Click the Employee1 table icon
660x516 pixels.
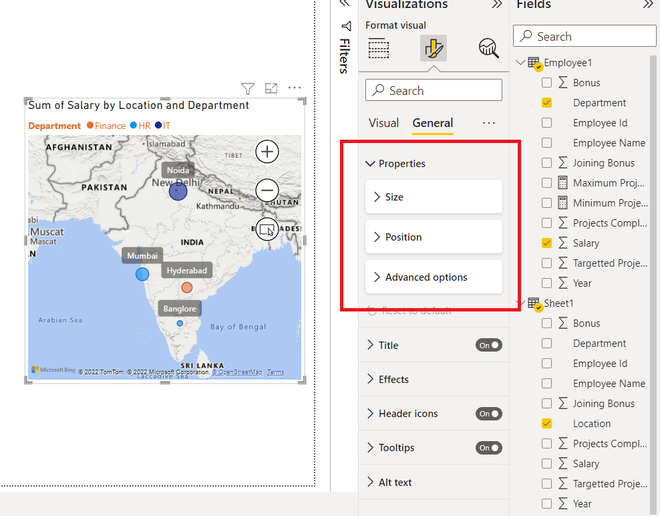534,63
